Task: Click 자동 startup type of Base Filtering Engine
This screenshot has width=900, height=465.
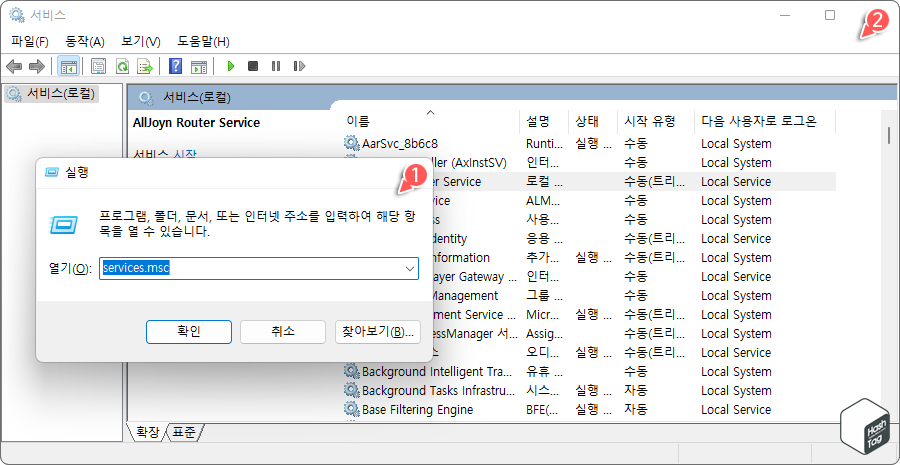Action: click(x=636, y=409)
